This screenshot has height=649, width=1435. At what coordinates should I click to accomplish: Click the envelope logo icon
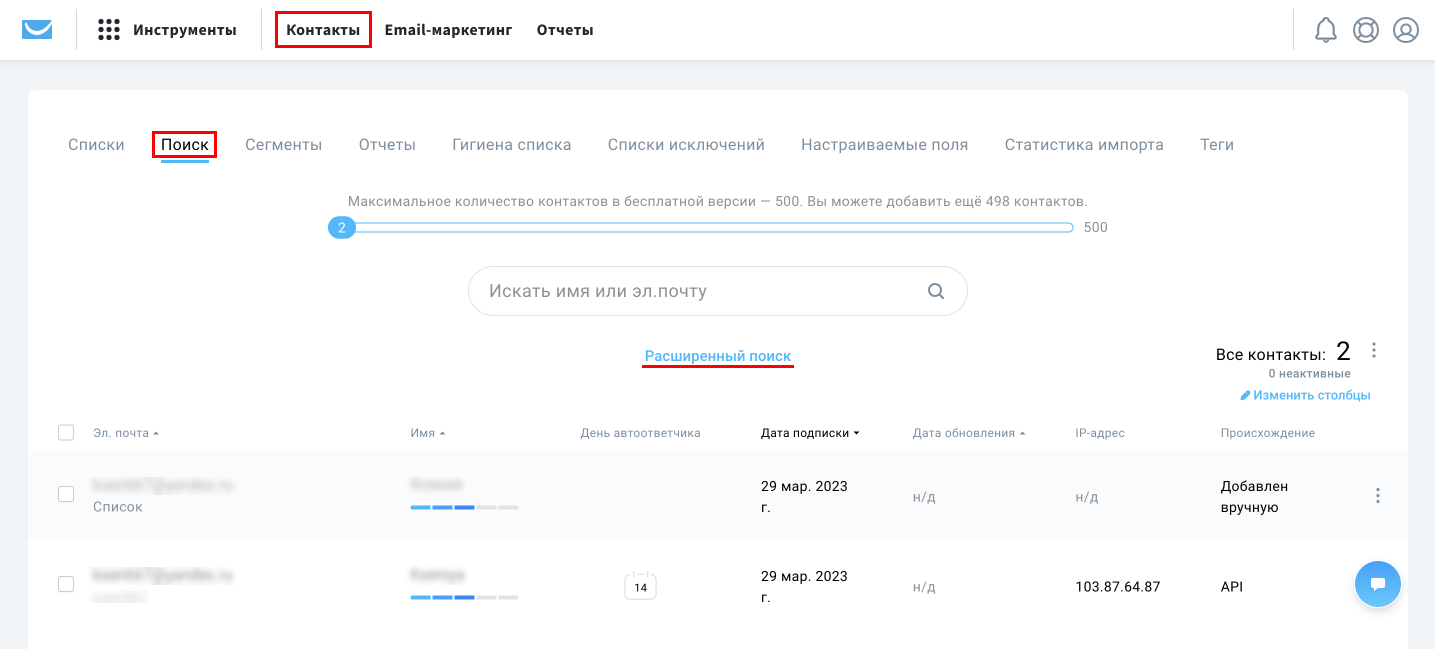click(36, 29)
